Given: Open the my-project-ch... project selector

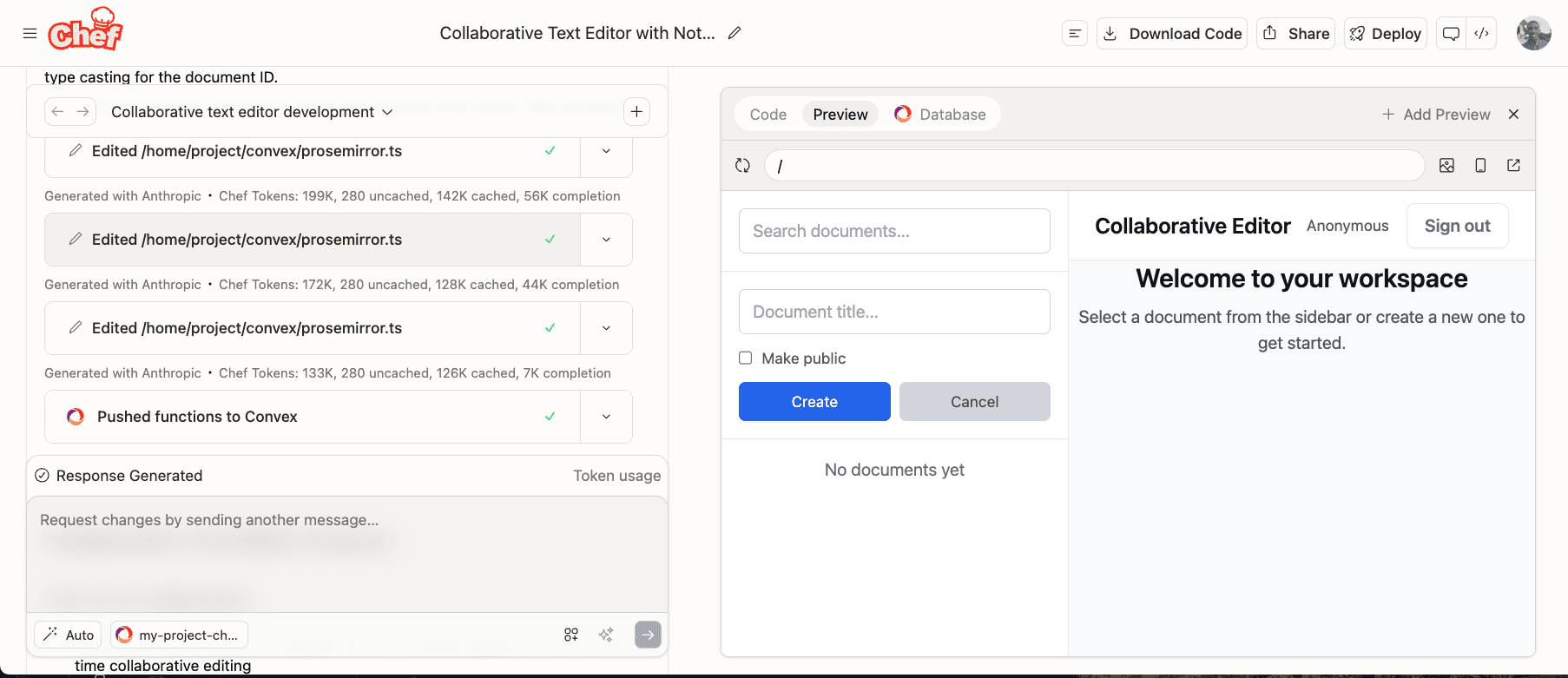Looking at the screenshot, I should 179,635.
